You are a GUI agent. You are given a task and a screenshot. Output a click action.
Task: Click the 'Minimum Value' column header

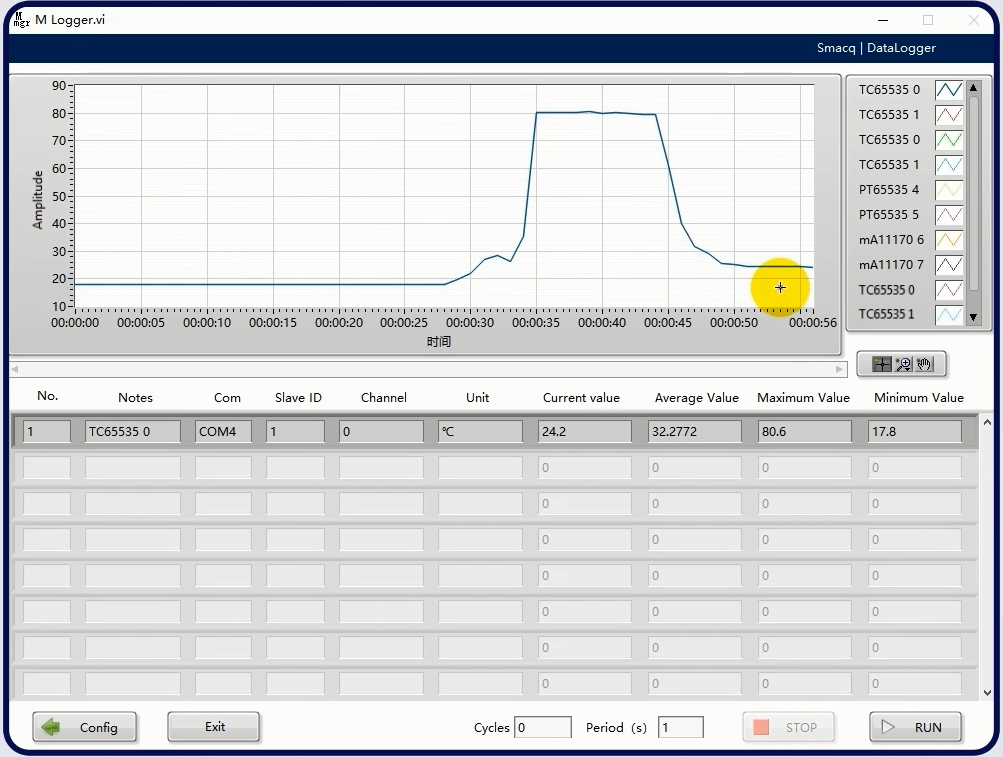click(x=919, y=397)
